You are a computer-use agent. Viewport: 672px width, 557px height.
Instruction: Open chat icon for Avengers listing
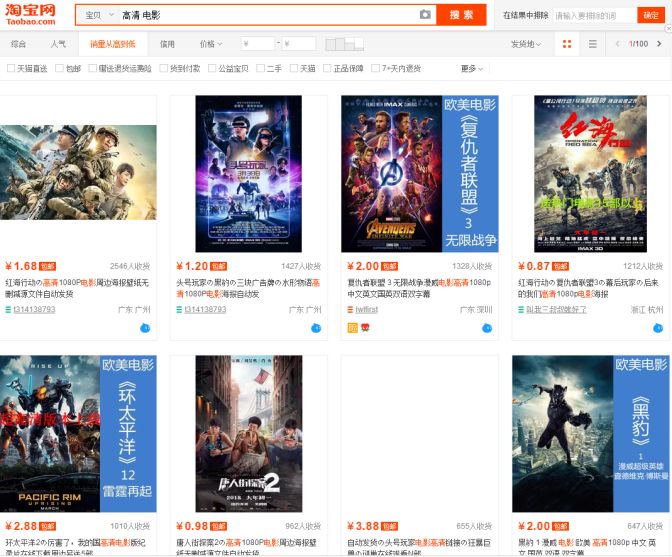(487, 328)
